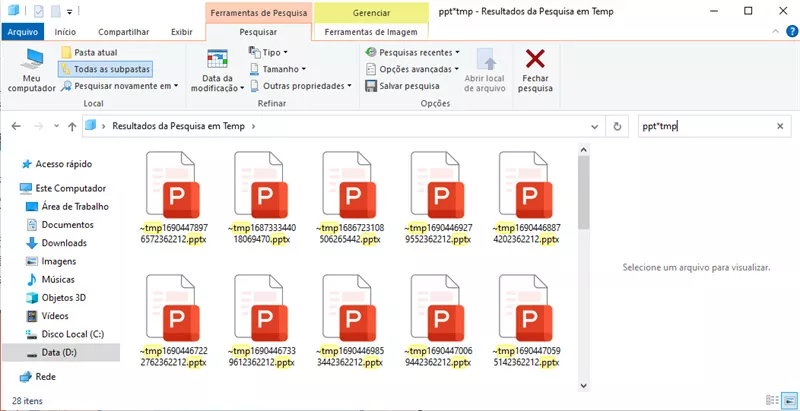Select Acesso rápido in navigation pane
This screenshot has height=411, width=800.
[x=63, y=164]
